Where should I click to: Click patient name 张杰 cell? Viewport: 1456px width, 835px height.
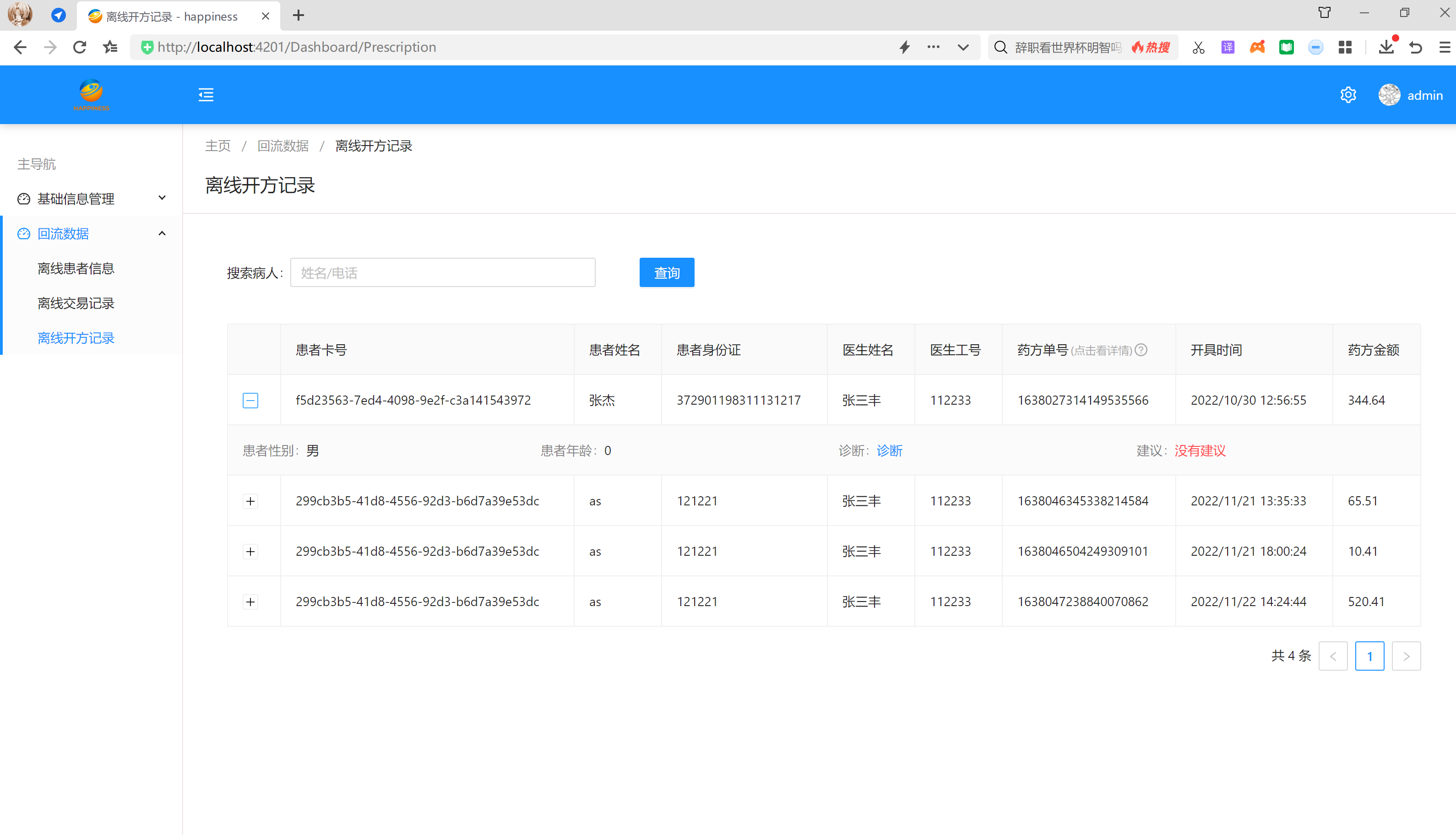[618, 400]
